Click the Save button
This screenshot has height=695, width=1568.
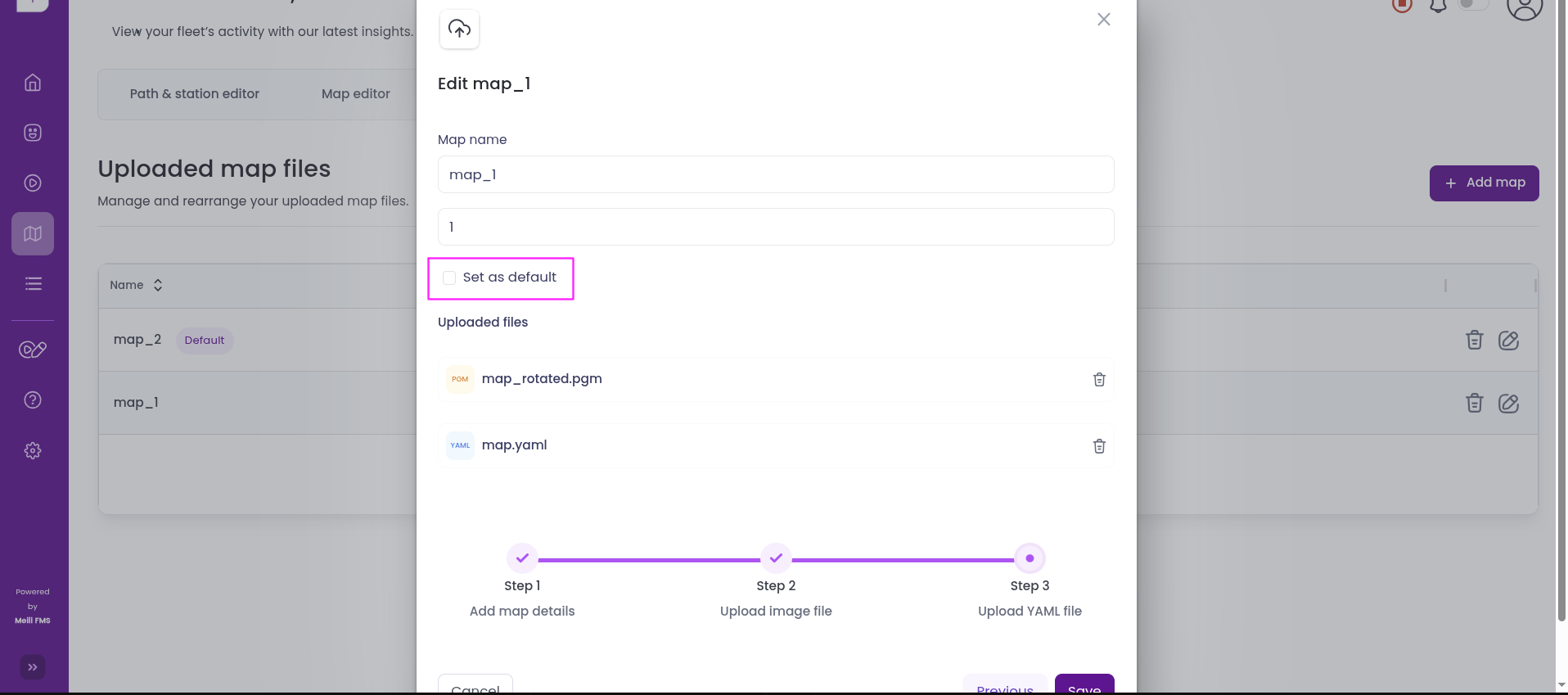(x=1084, y=686)
